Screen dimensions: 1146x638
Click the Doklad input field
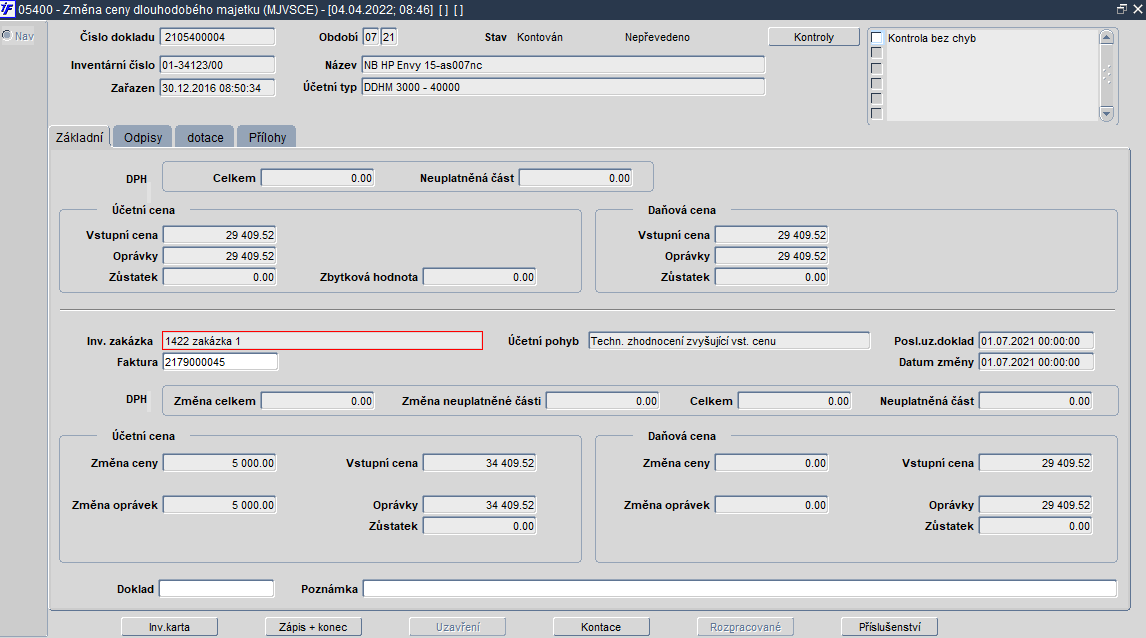coord(216,588)
